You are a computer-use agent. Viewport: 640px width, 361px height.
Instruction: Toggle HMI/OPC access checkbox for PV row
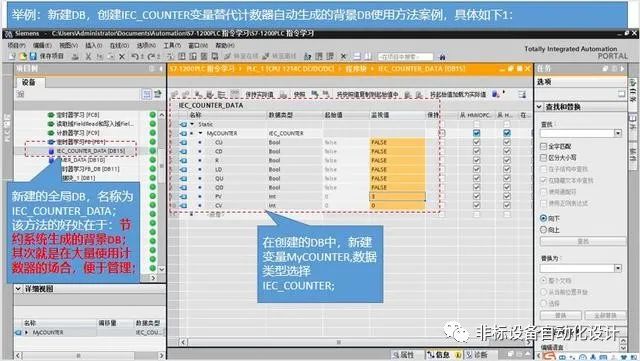click(476, 196)
